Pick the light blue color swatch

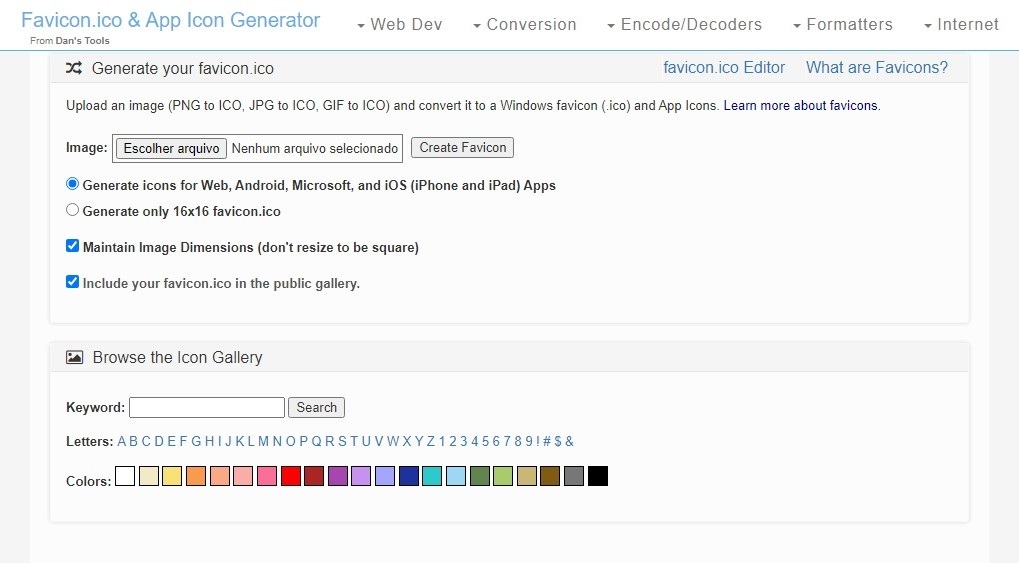click(x=456, y=476)
